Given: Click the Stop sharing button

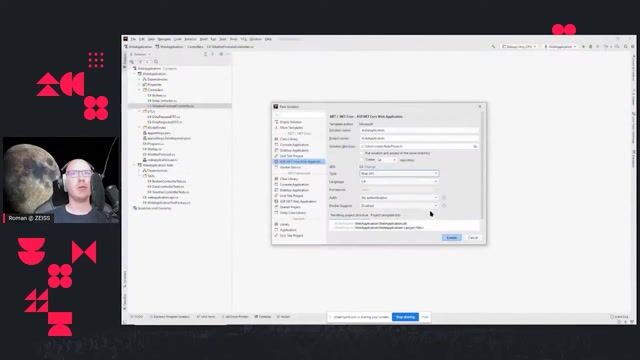Looking at the screenshot, I should (405, 317).
